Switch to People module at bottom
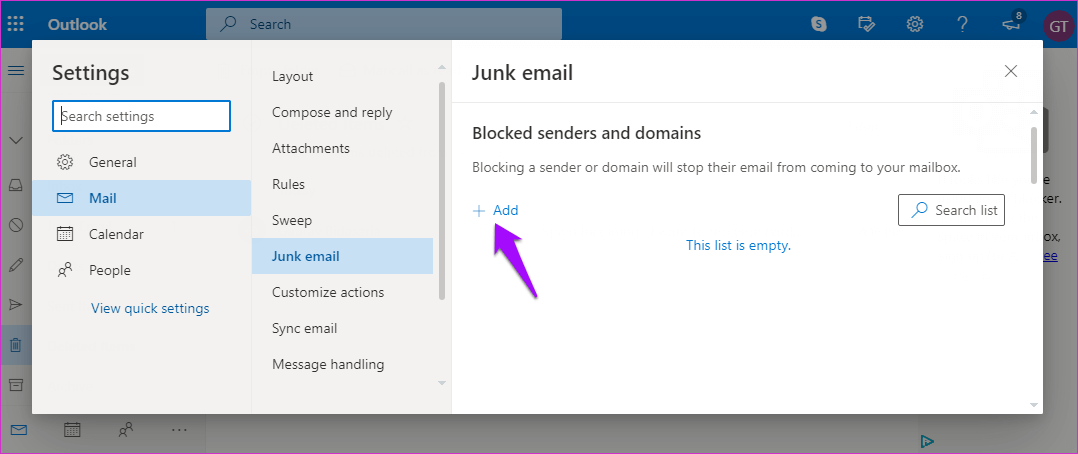Image resolution: width=1078 pixels, height=454 pixels. coord(126,431)
